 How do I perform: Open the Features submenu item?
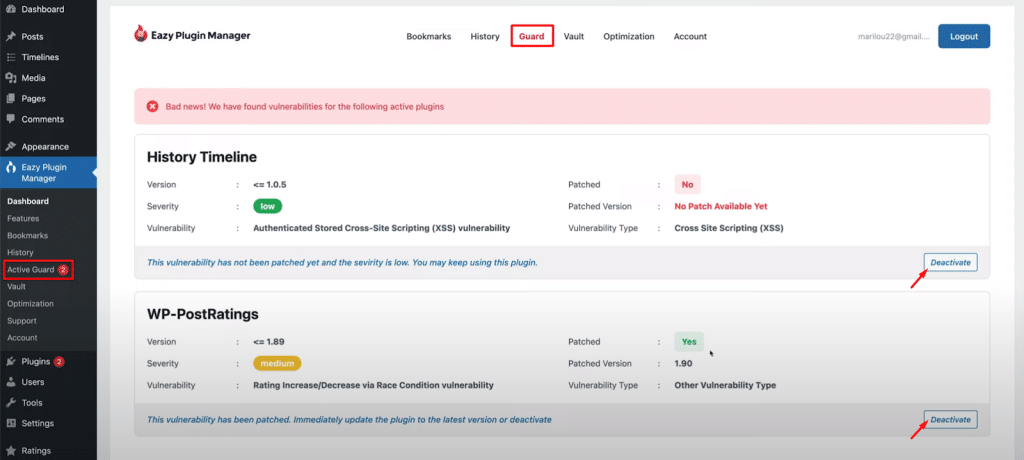click(23, 218)
